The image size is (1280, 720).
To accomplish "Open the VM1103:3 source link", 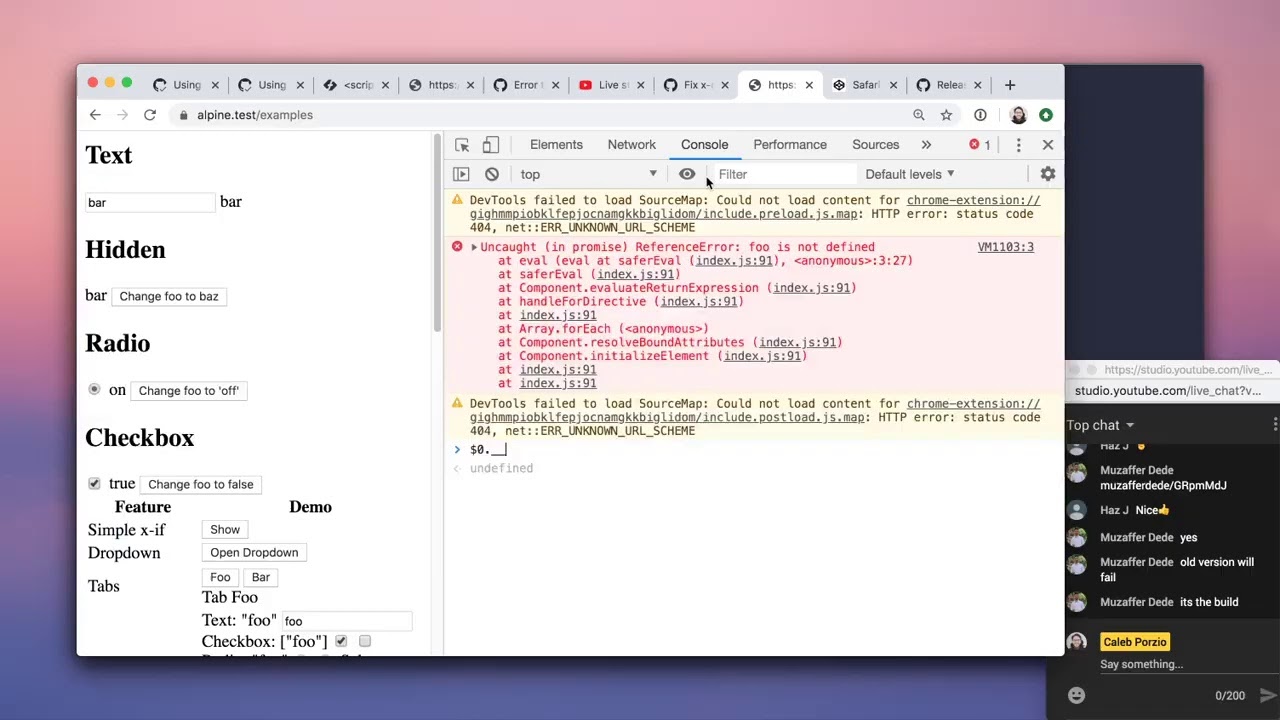I will pos(1005,247).
